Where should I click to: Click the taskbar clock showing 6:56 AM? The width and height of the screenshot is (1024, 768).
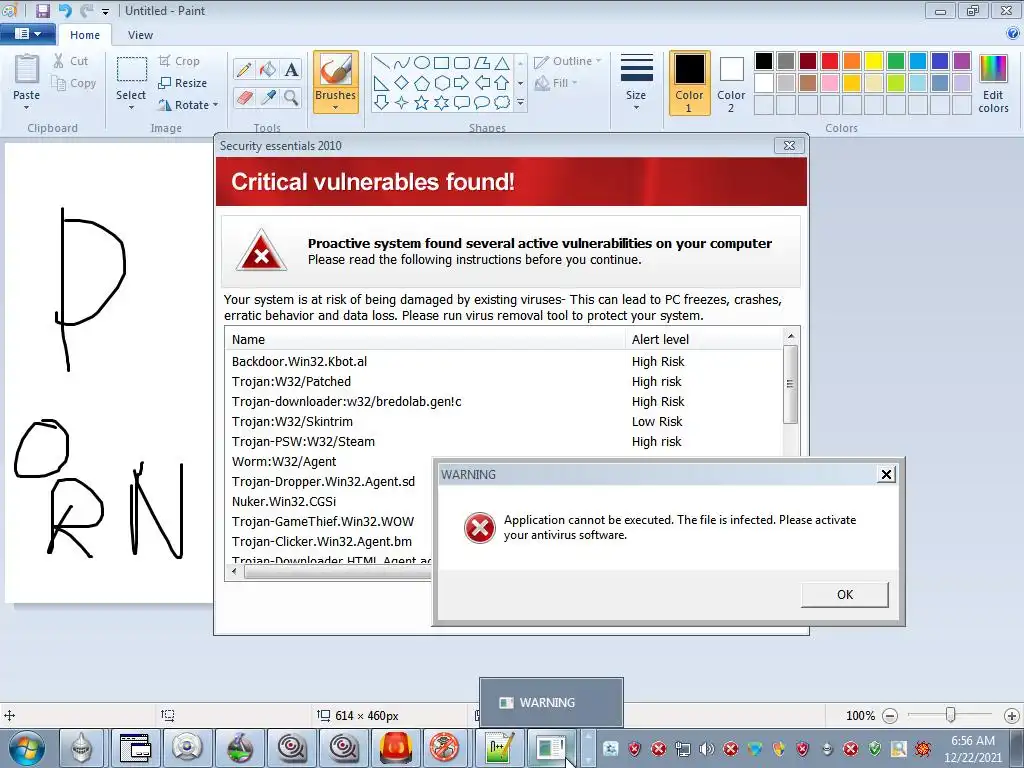[973, 749]
